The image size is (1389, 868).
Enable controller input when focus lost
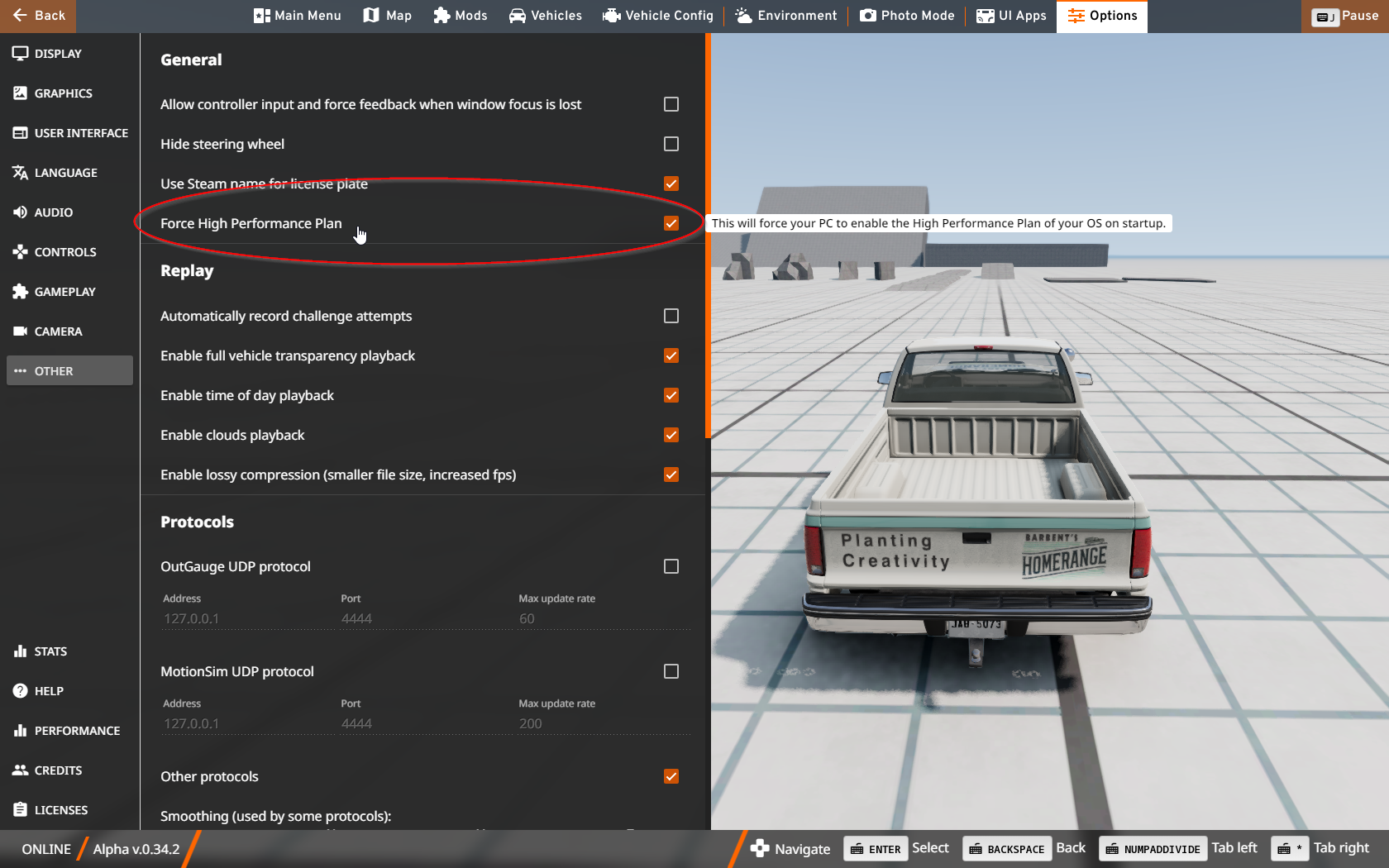(671, 104)
